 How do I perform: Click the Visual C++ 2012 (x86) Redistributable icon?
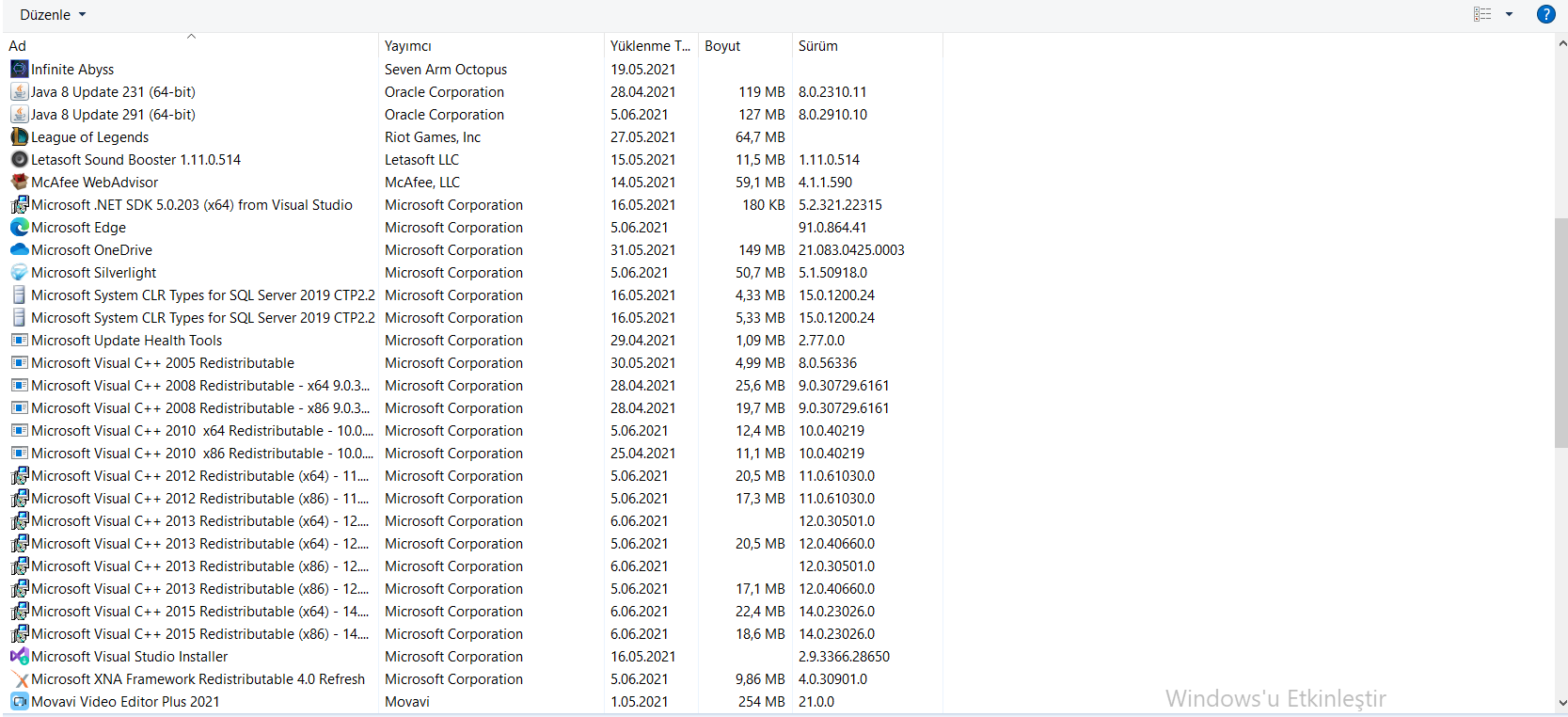tap(19, 498)
